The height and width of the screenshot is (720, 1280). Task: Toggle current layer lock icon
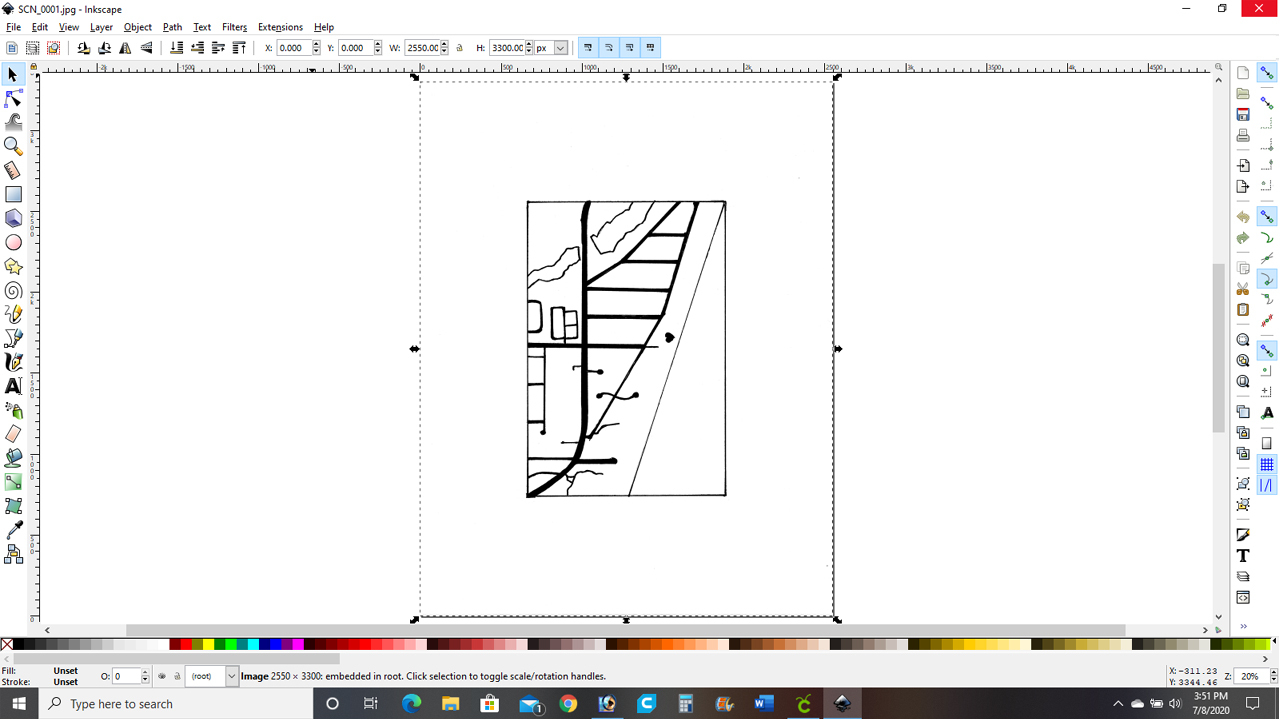[x=177, y=676]
